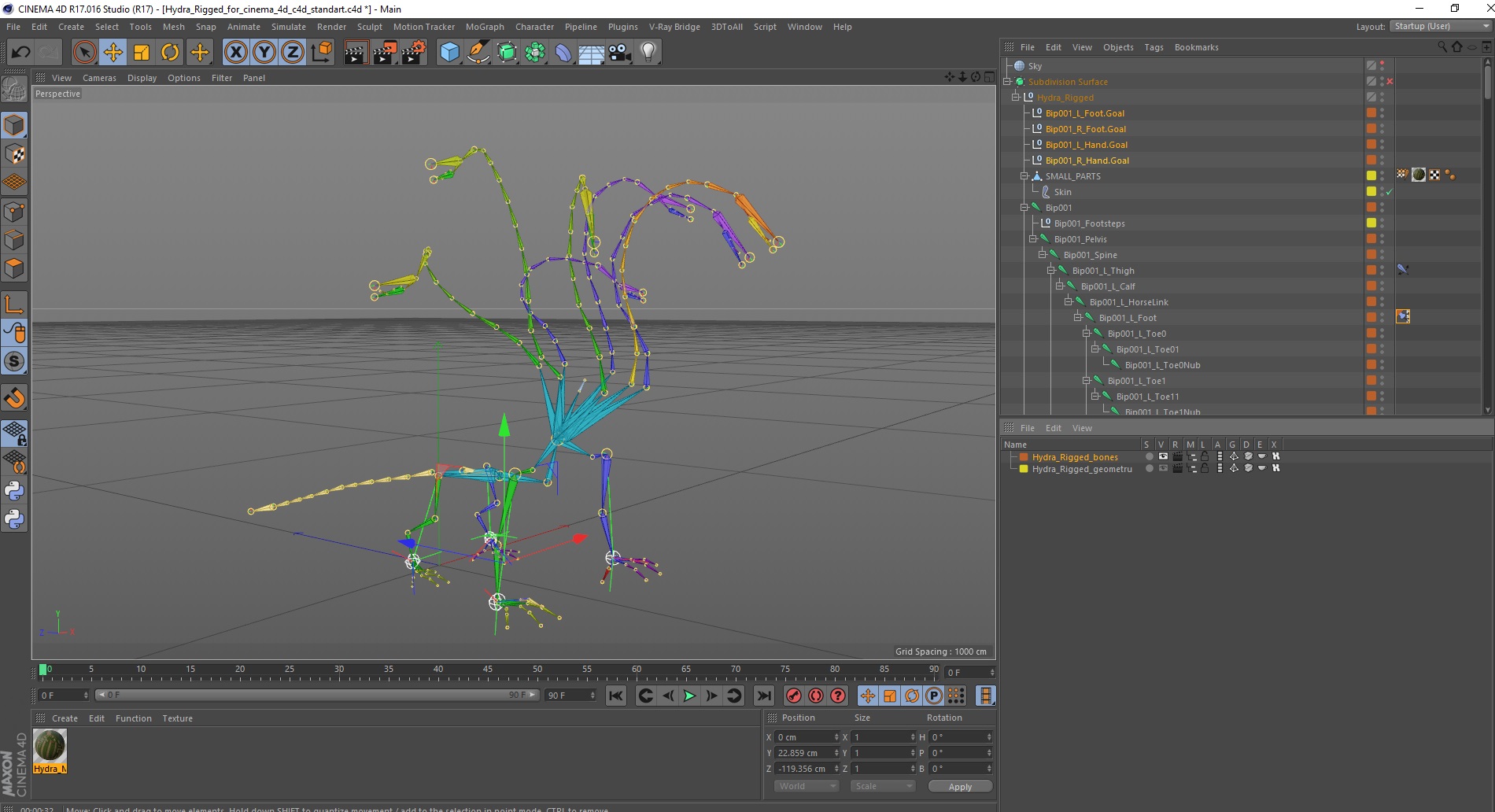The height and width of the screenshot is (812, 1495).
Task: Toggle Sky visibility dots
Action: tap(1382, 66)
